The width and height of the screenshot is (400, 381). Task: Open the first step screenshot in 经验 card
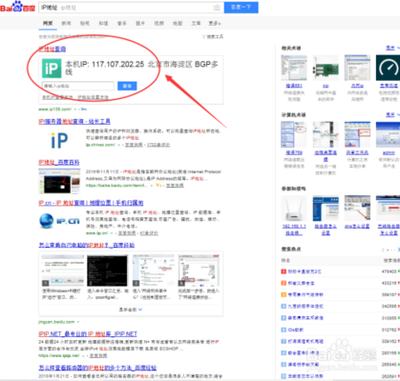(x=63, y=271)
